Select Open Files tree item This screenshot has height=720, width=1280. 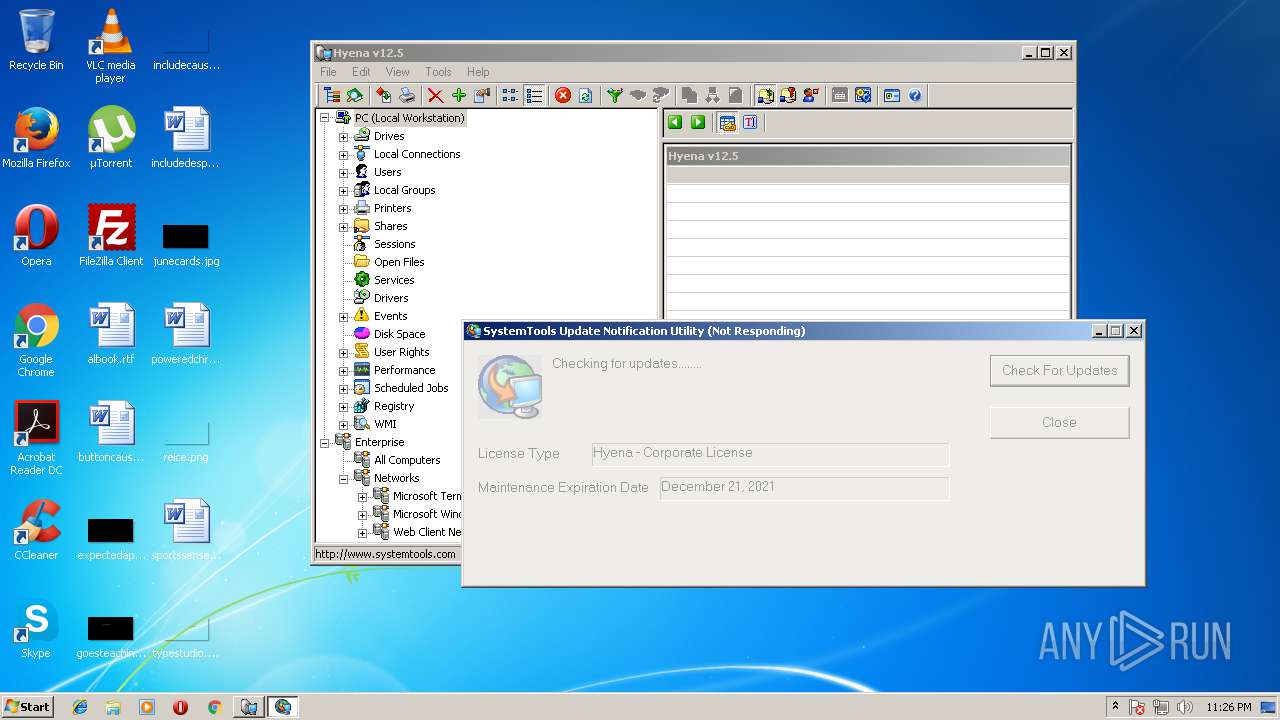(399, 262)
